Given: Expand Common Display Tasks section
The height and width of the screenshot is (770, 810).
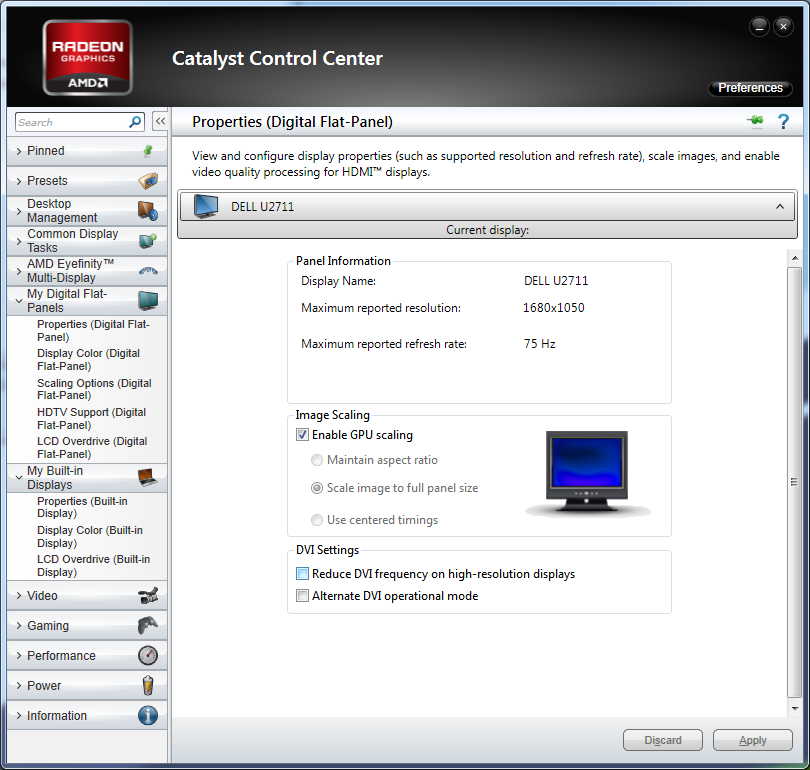Looking at the screenshot, I should coord(87,241).
